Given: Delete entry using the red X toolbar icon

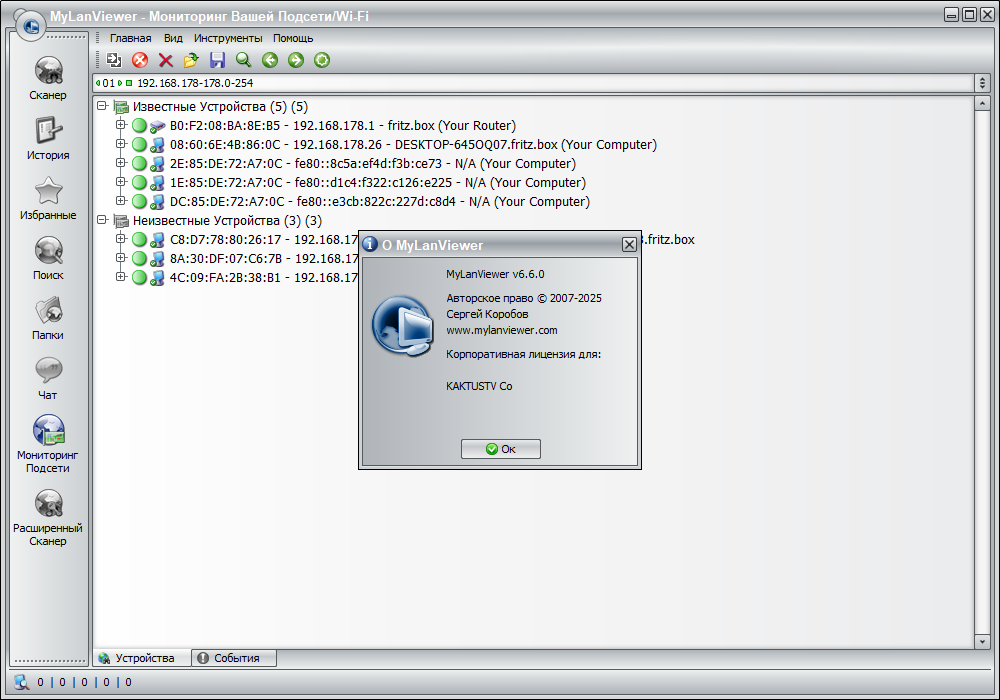Looking at the screenshot, I should tap(165, 60).
